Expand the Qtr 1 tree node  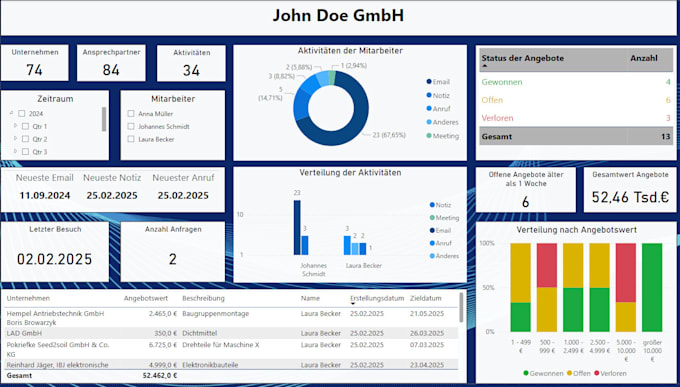[x=15, y=126]
